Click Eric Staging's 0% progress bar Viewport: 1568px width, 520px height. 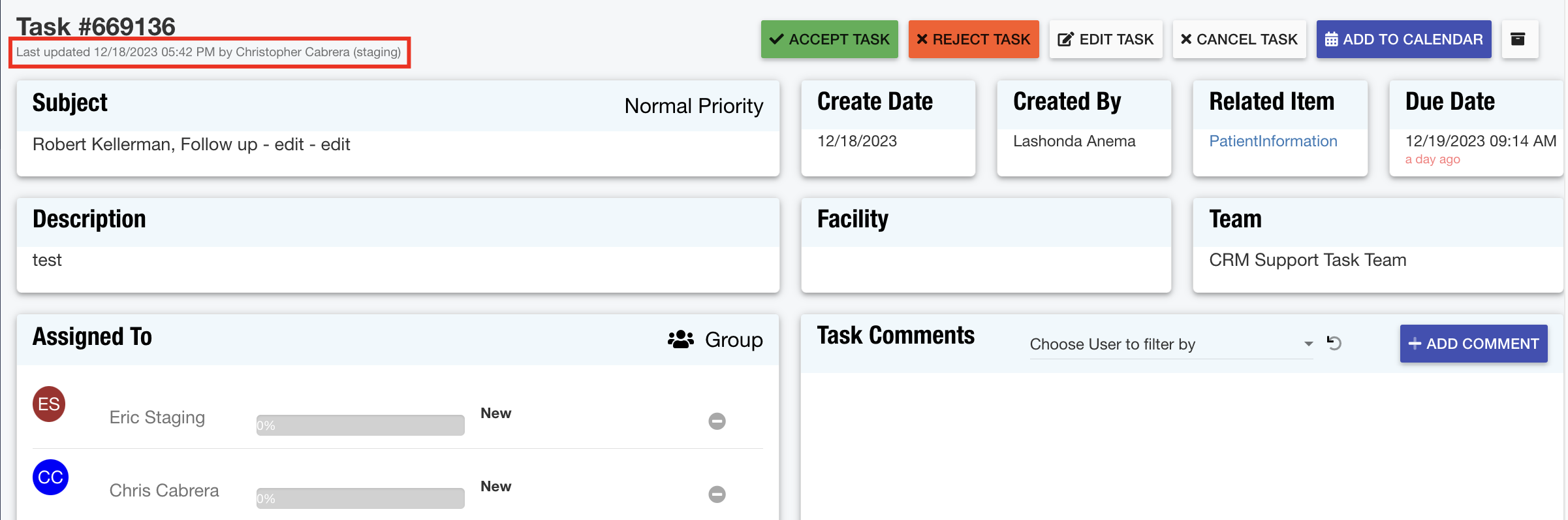pos(360,425)
